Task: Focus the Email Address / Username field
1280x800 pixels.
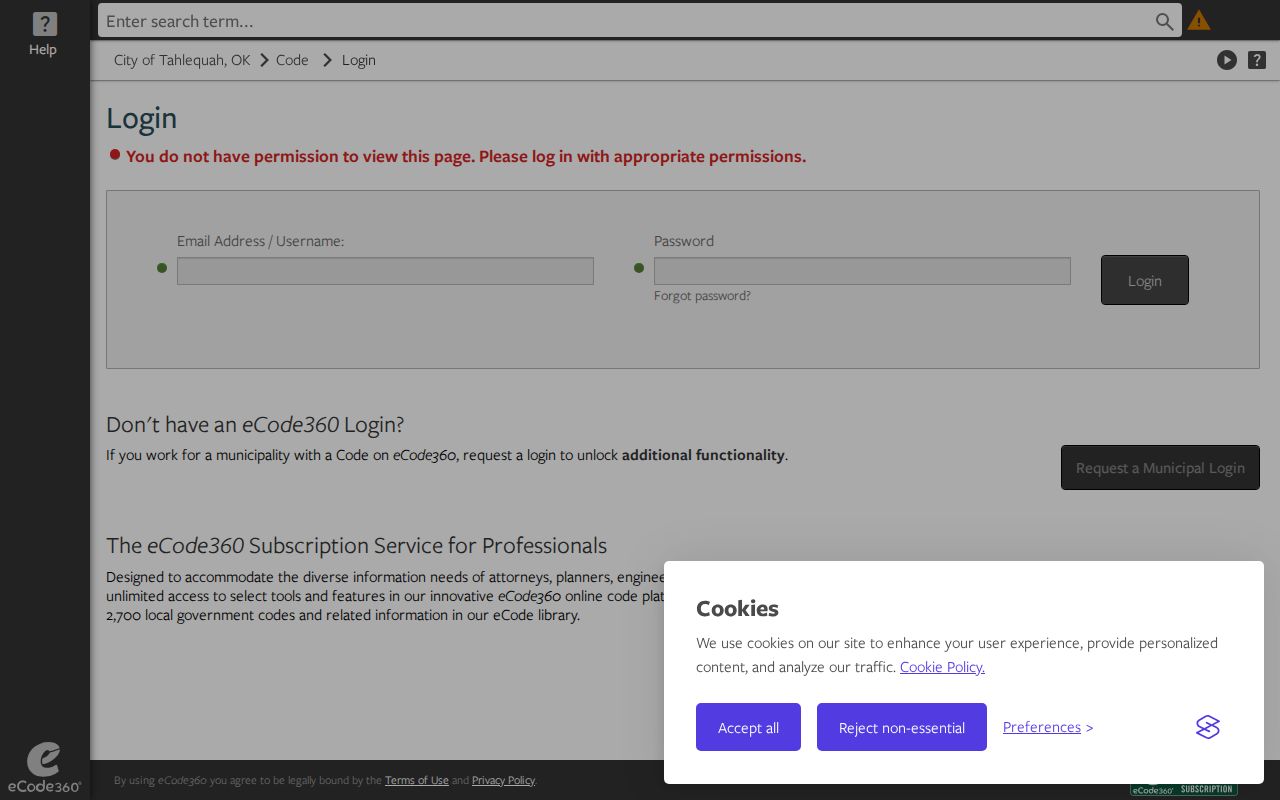Action: (x=385, y=271)
